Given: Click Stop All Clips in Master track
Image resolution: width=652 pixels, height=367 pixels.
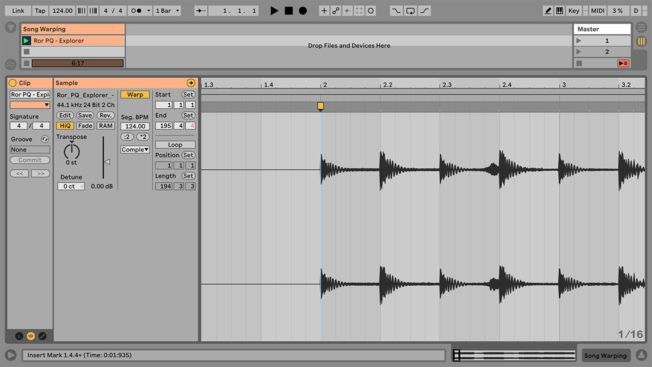Looking at the screenshot, I should click(579, 63).
